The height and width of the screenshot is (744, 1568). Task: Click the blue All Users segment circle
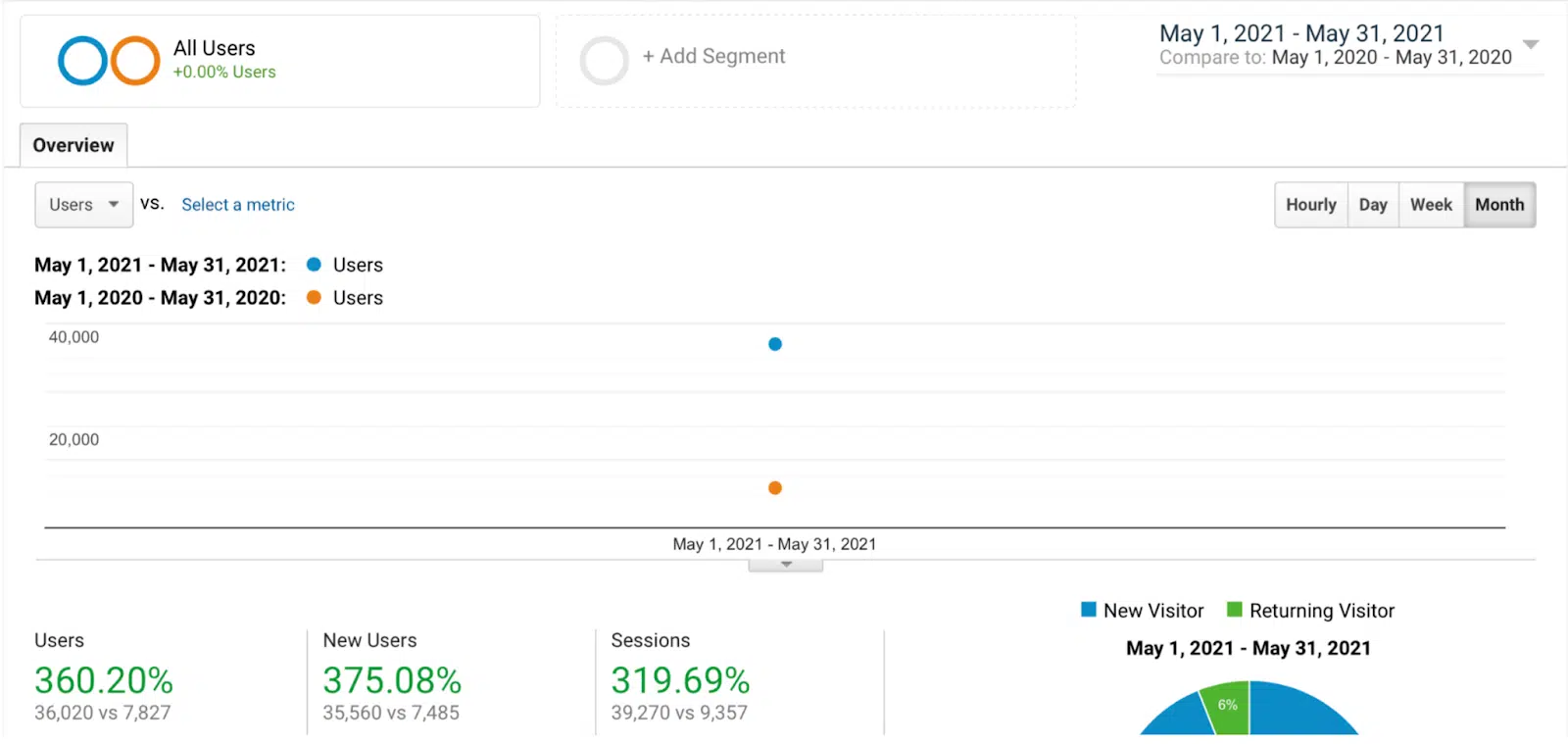click(x=82, y=61)
